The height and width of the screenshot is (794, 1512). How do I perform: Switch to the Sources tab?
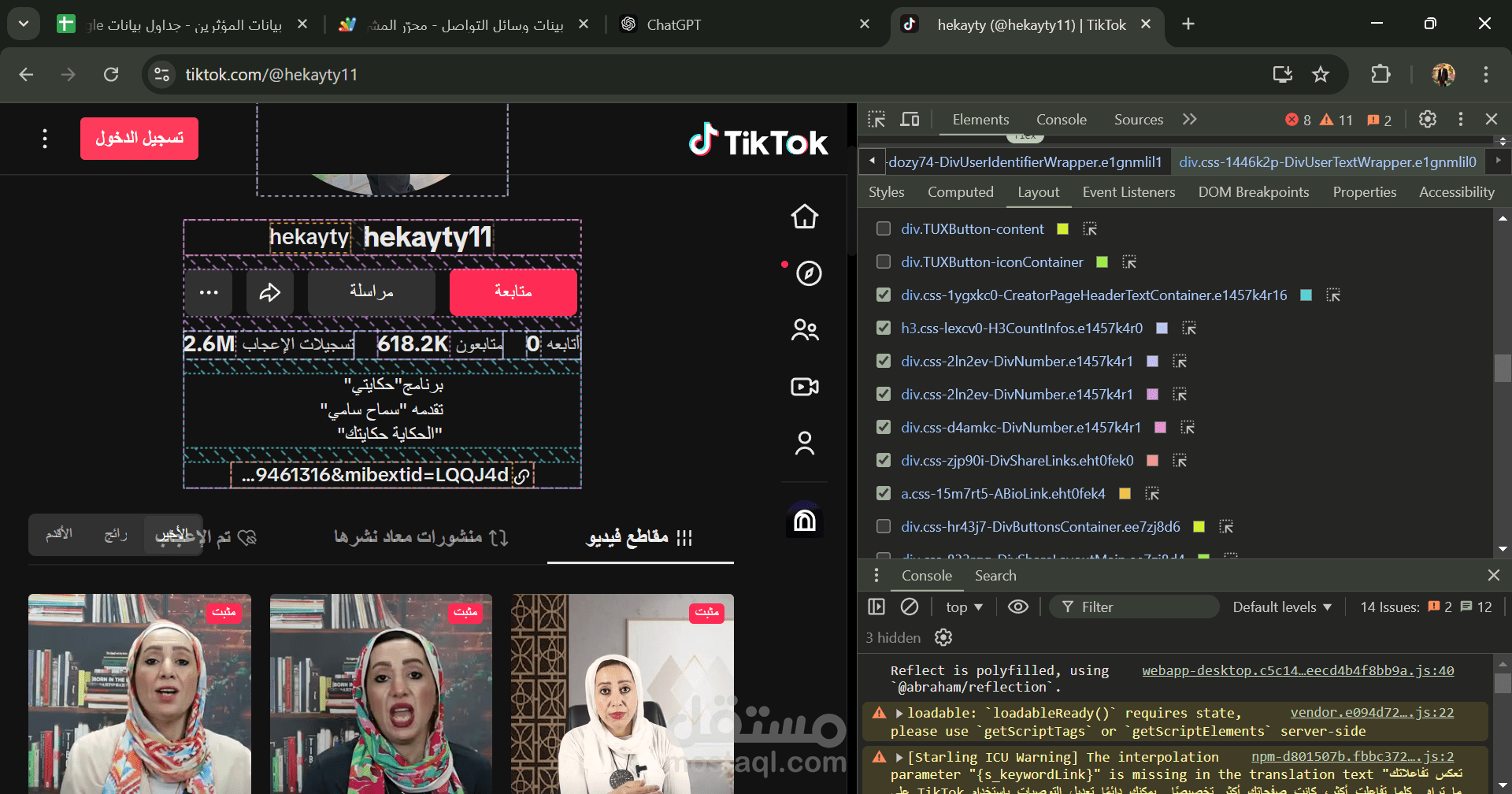pos(1138,120)
